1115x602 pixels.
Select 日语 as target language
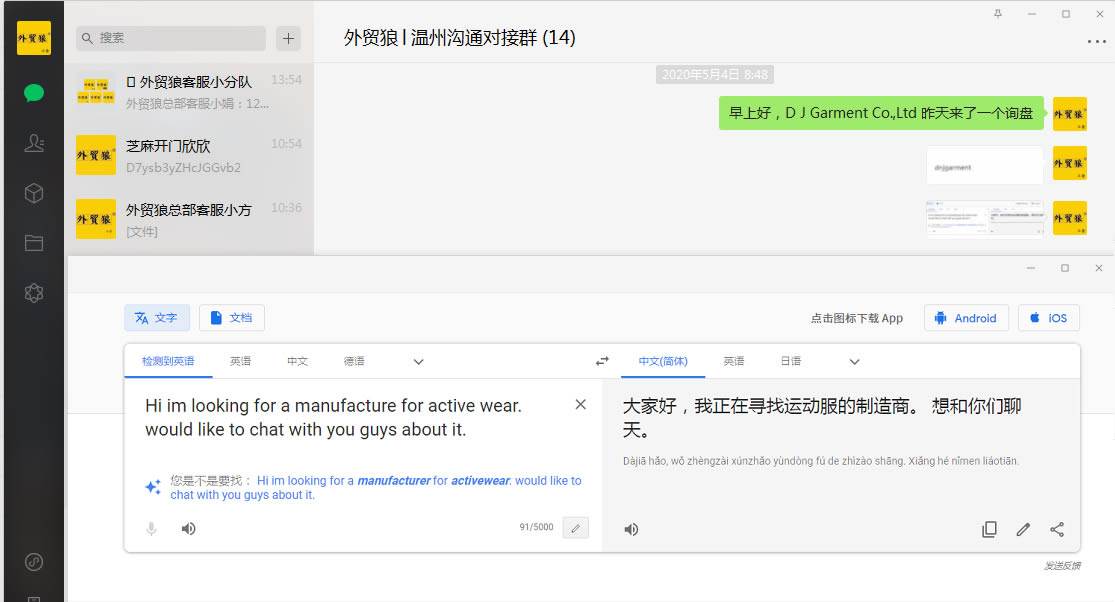pyautogui.click(x=791, y=361)
